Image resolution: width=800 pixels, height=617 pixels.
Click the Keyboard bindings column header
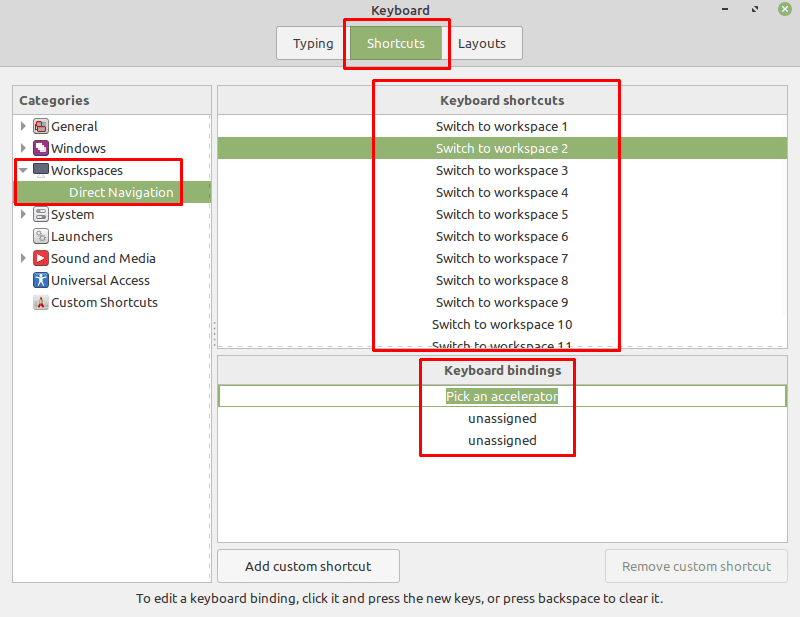[x=502, y=370]
